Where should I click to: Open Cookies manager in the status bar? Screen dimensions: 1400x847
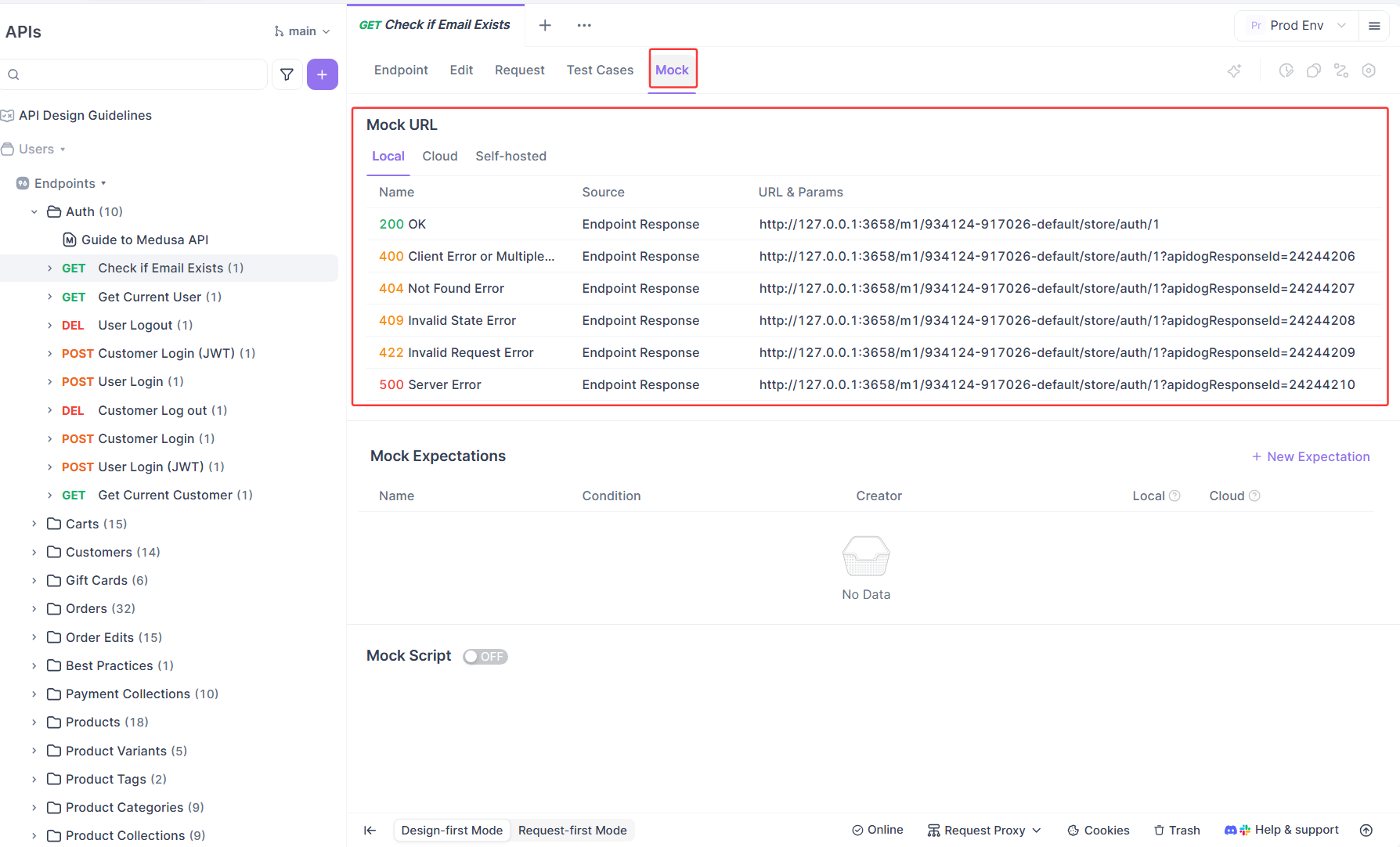pyautogui.click(x=1098, y=831)
